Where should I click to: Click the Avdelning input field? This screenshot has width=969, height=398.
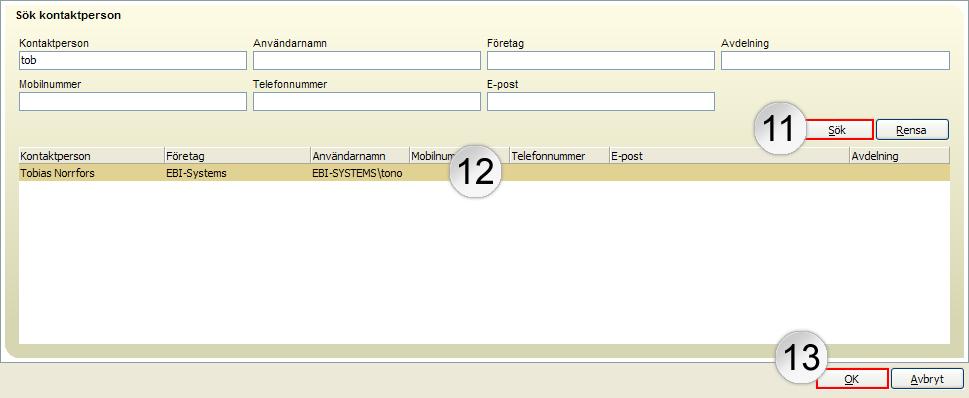pos(835,61)
